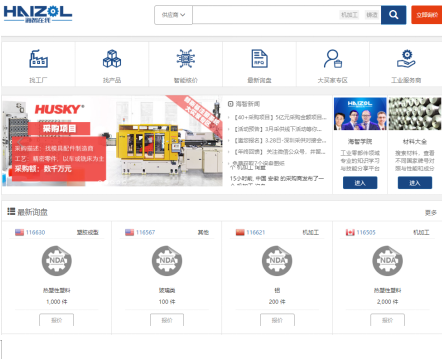Open the 最新询盘 RFQ document icon
This screenshot has height=360, width=442.
[259, 59]
